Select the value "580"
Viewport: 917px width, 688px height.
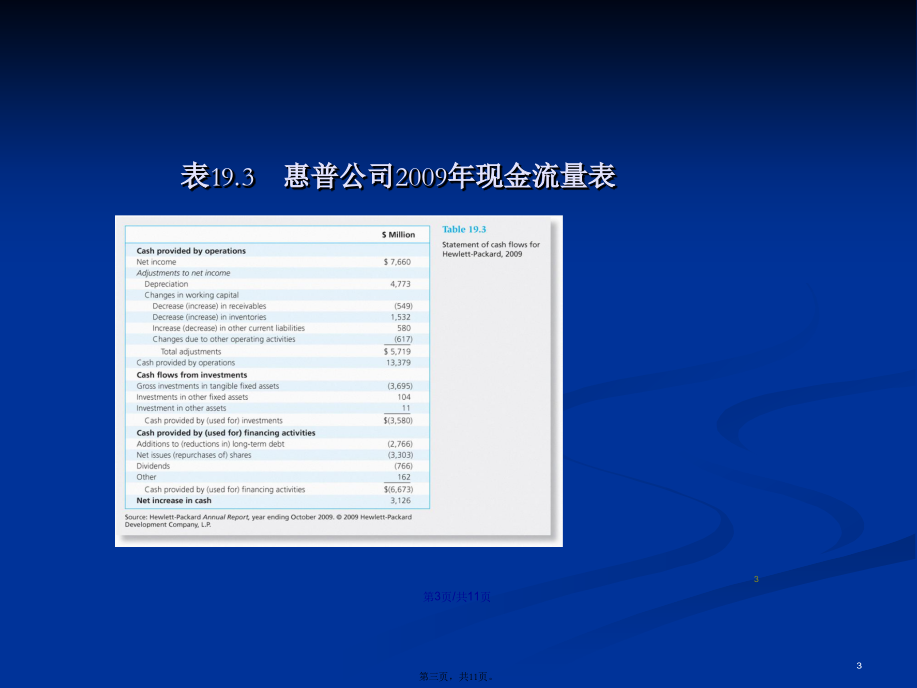404,329
